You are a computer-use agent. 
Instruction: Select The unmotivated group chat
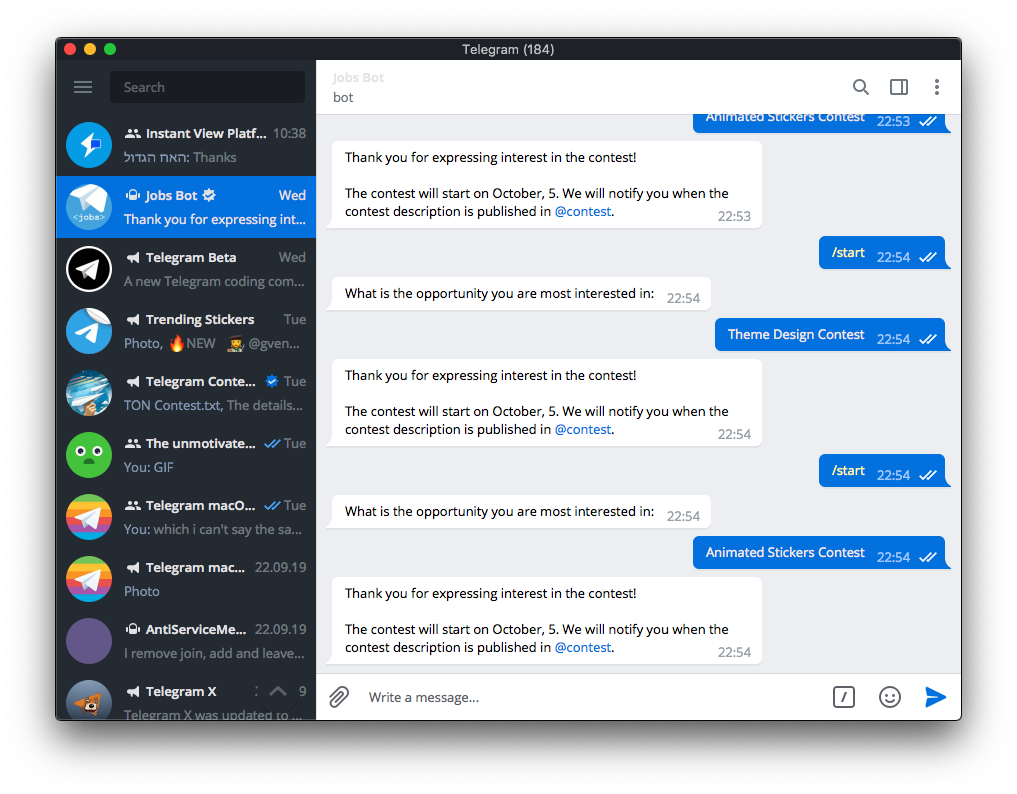(x=185, y=455)
